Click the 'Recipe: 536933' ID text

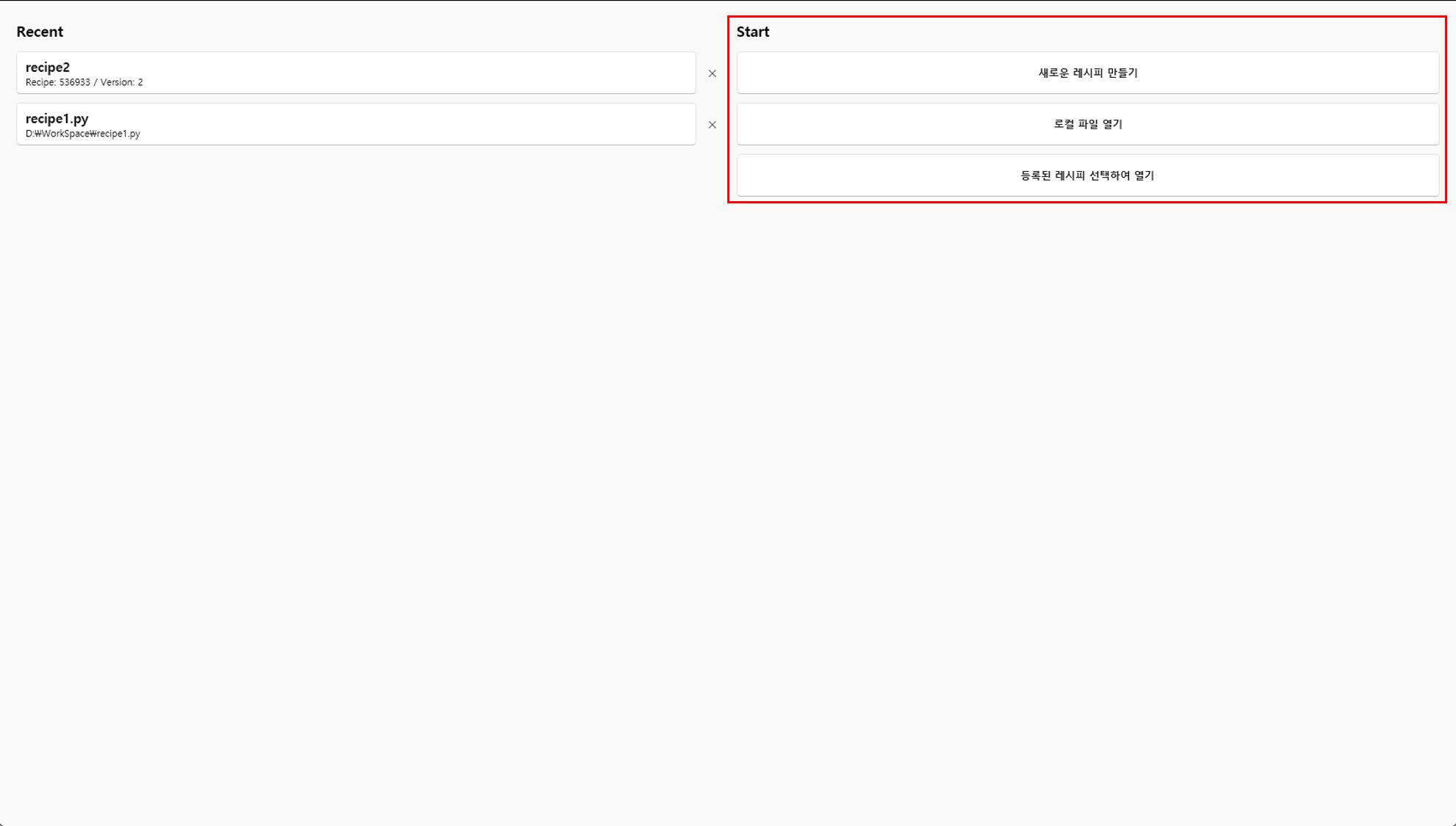[57, 82]
